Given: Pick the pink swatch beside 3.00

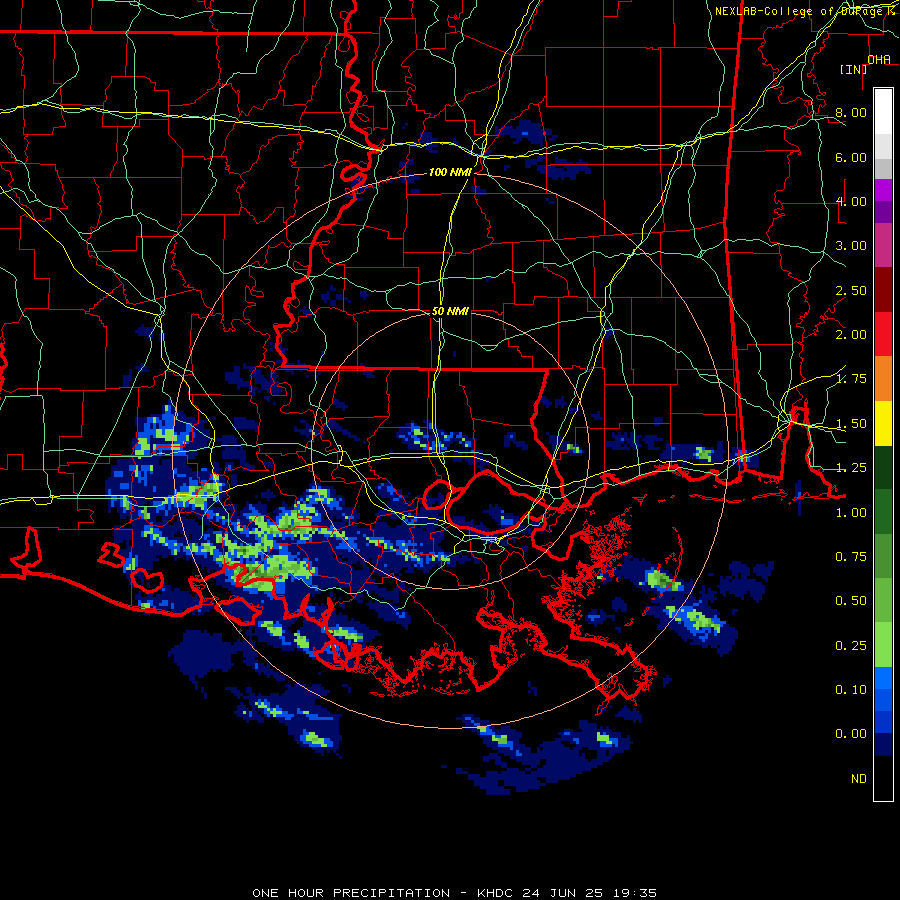Looking at the screenshot, I should 883,245.
